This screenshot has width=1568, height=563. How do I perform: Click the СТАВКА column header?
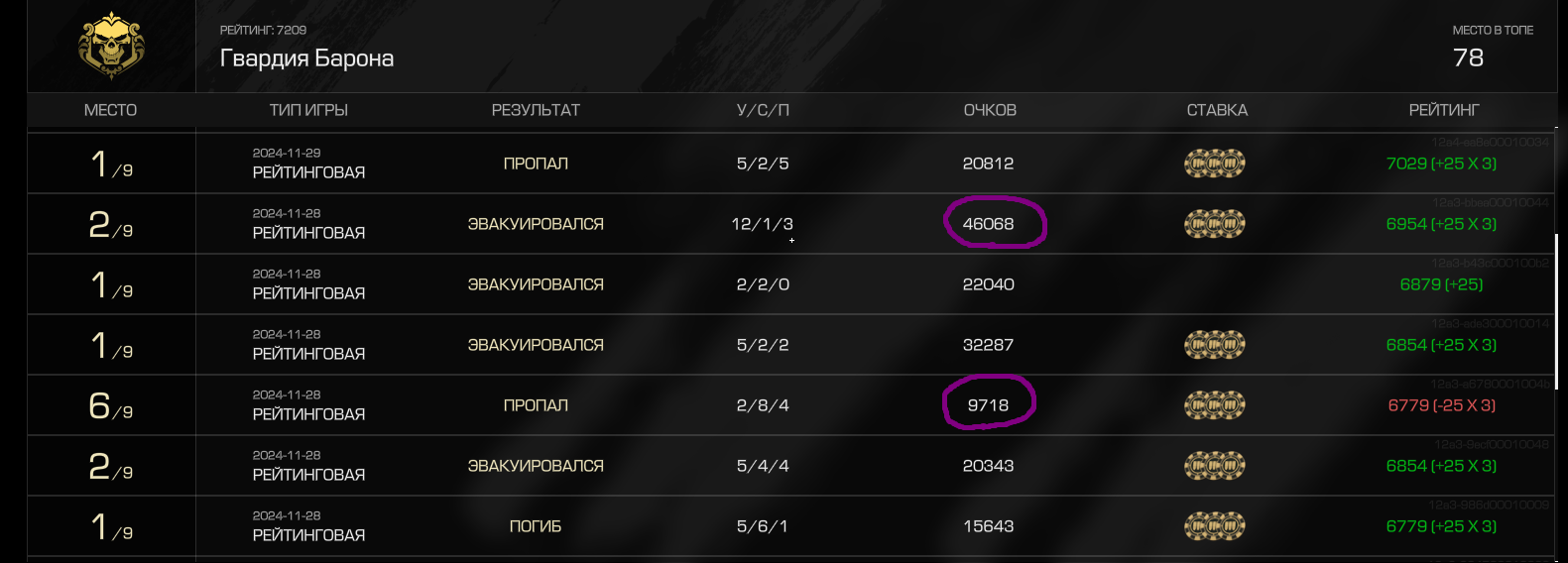point(1217,110)
